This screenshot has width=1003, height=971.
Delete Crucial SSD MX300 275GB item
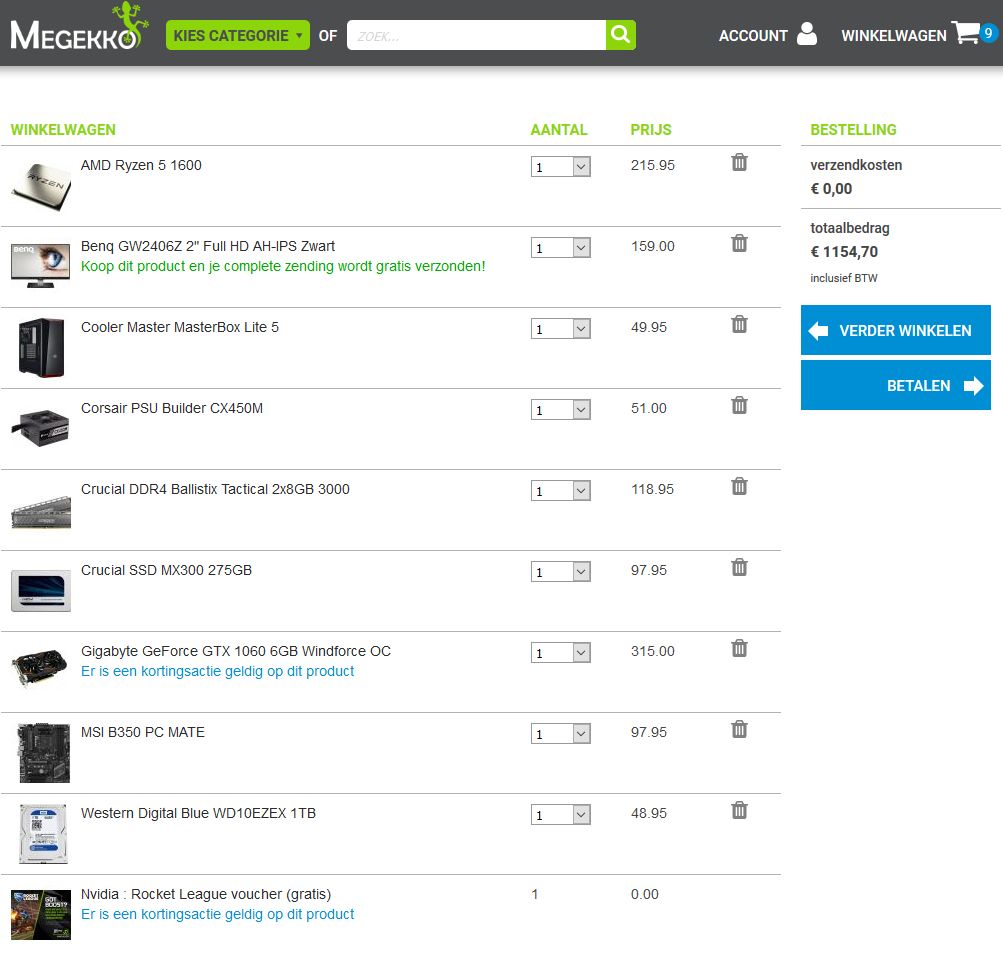tap(739, 567)
